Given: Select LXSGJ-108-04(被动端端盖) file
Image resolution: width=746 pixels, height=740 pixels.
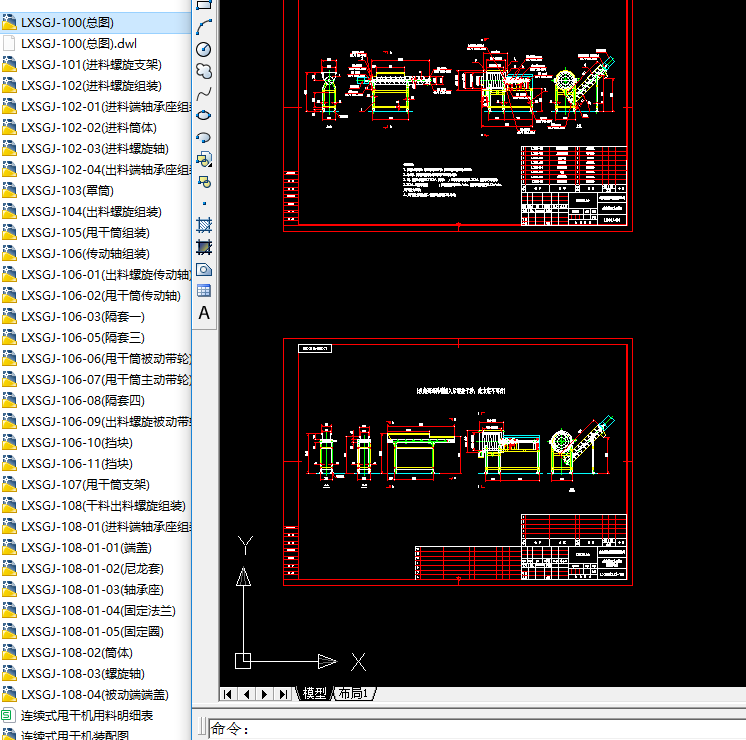Looking at the screenshot, I should pos(95,695).
